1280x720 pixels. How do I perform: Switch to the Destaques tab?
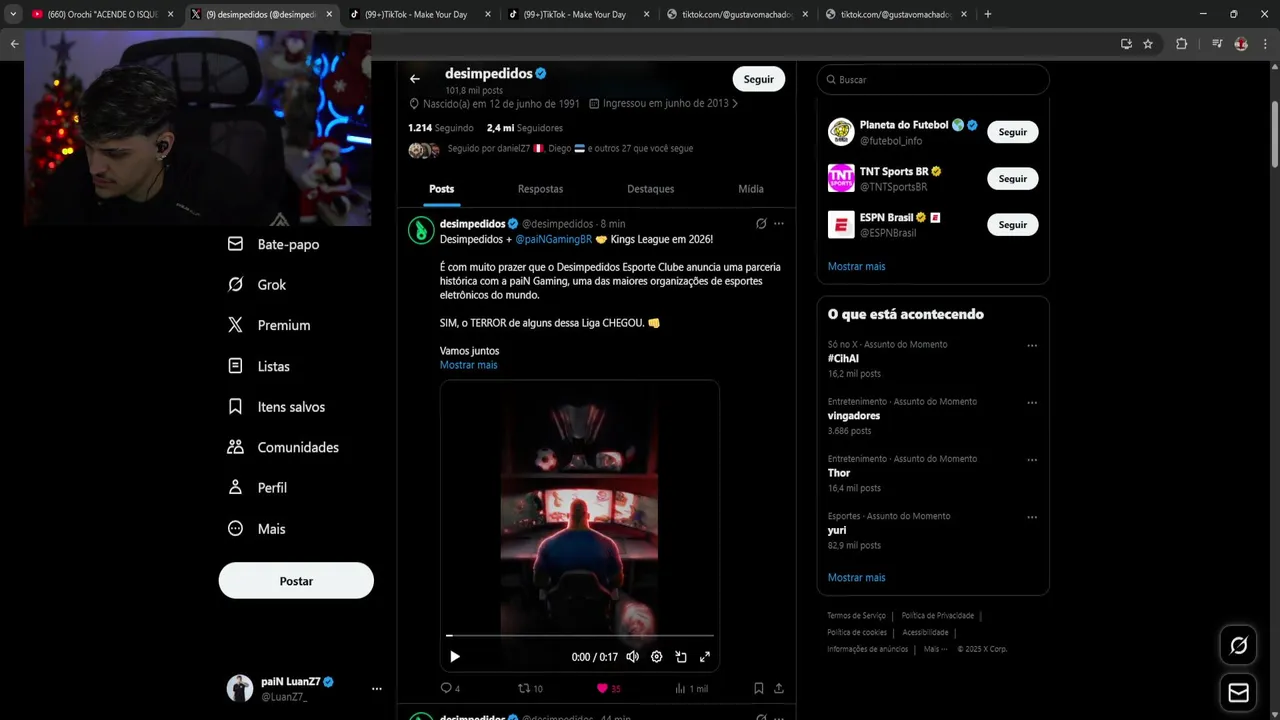click(x=651, y=189)
